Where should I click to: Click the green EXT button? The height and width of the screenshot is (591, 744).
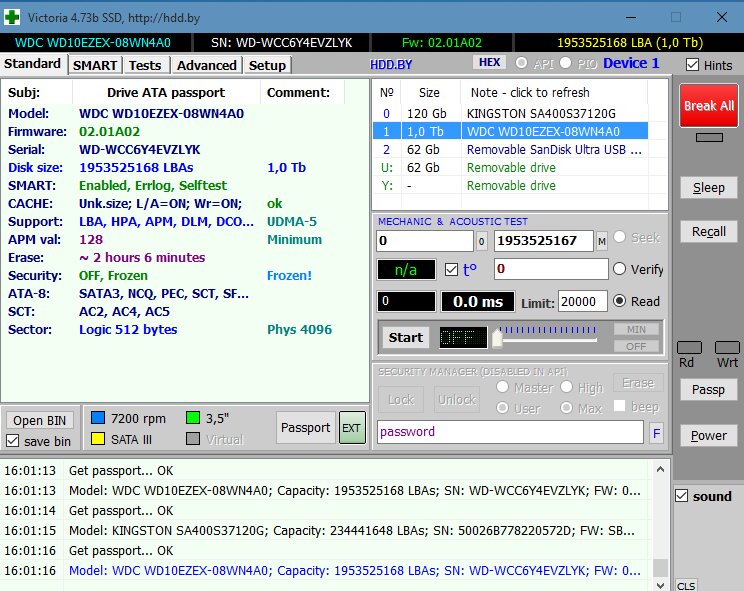tap(352, 428)
